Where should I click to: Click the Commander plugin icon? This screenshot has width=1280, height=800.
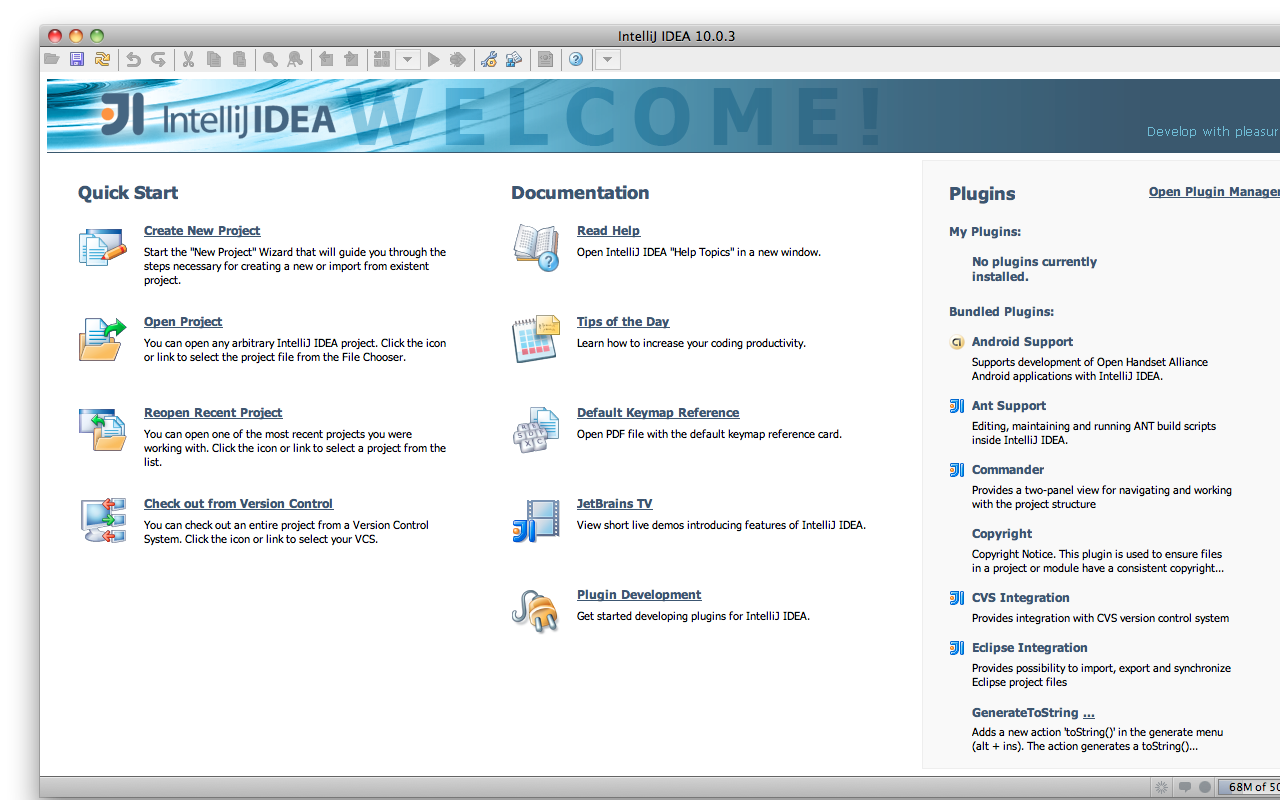click(957, 470)
